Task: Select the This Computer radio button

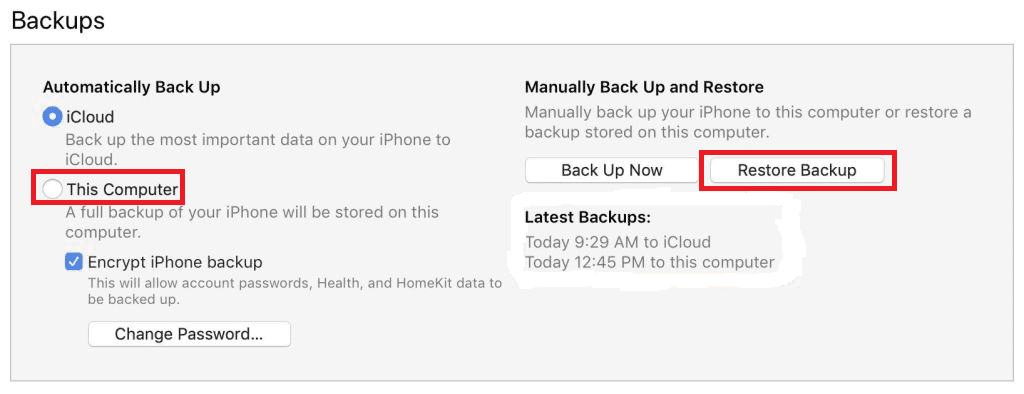Action: 52,189
